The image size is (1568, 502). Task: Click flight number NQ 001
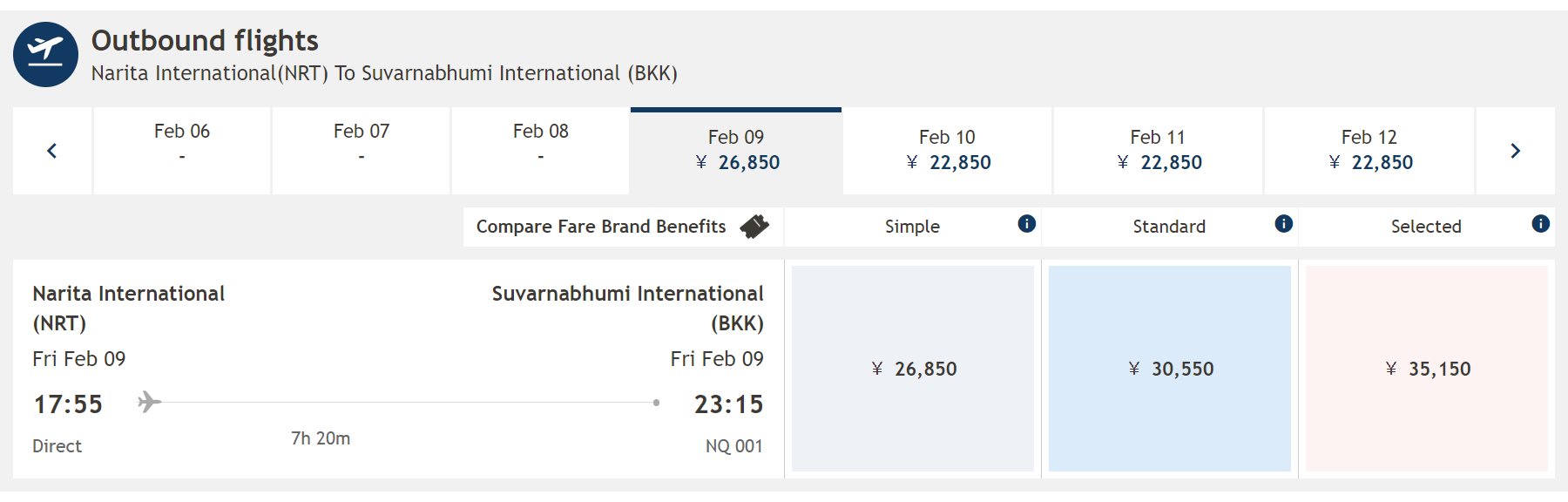point(734,446)
